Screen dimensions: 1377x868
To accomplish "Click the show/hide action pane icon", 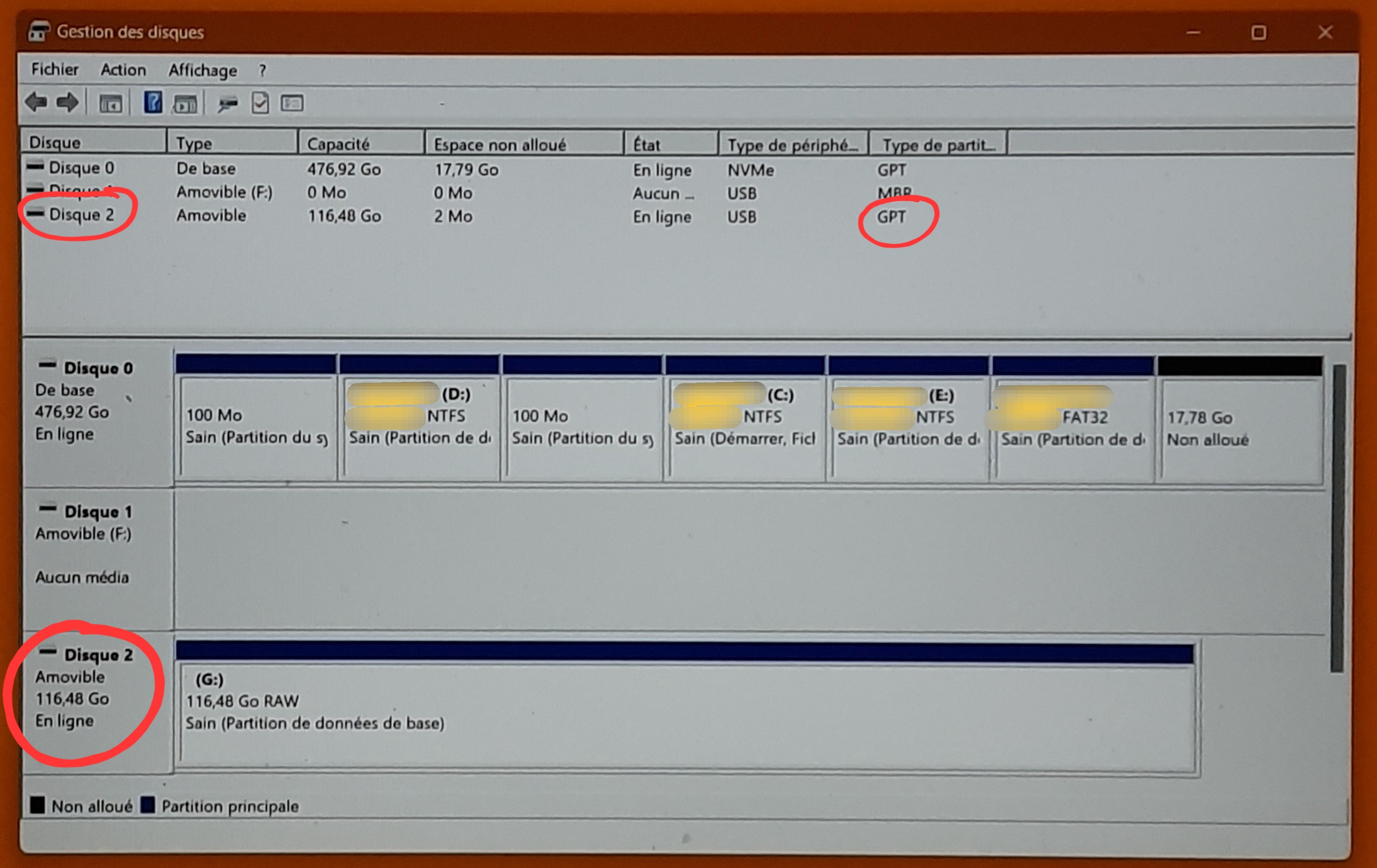I will 185,104.
